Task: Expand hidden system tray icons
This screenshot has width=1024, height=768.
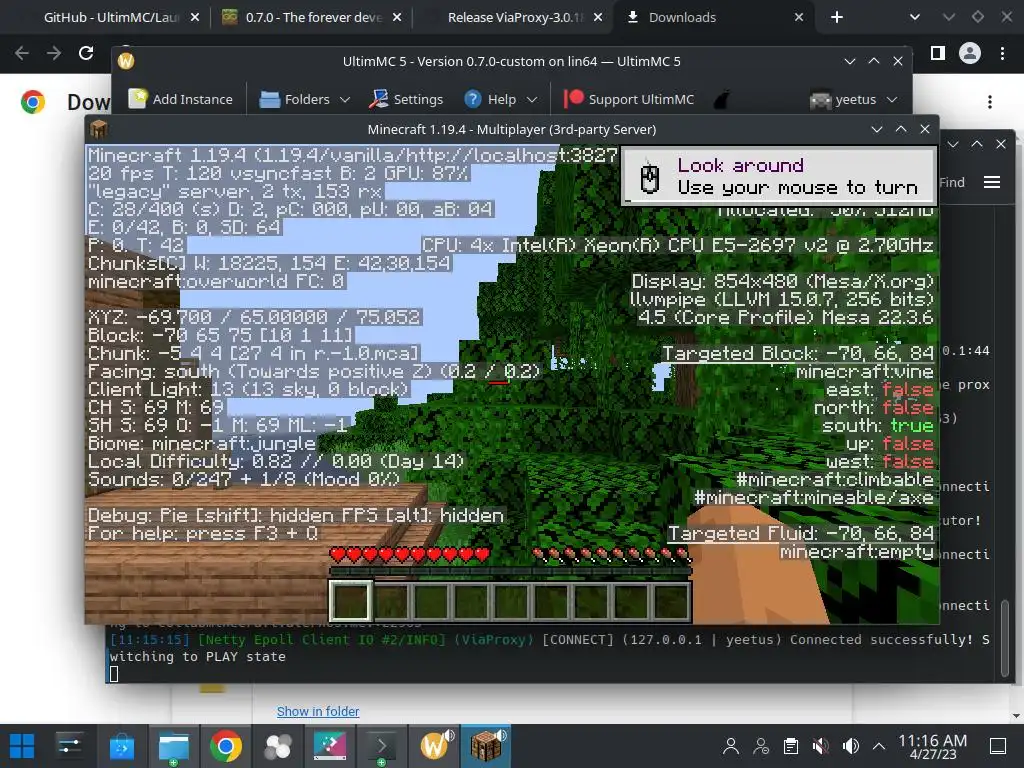Action: (x=879, y=746)
